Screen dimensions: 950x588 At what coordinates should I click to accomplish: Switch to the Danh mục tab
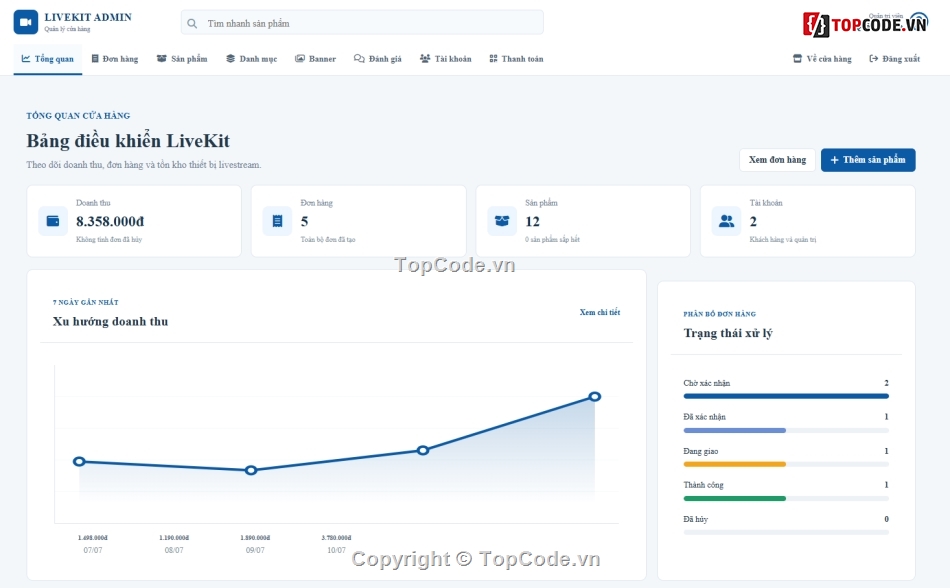(251, 59)
